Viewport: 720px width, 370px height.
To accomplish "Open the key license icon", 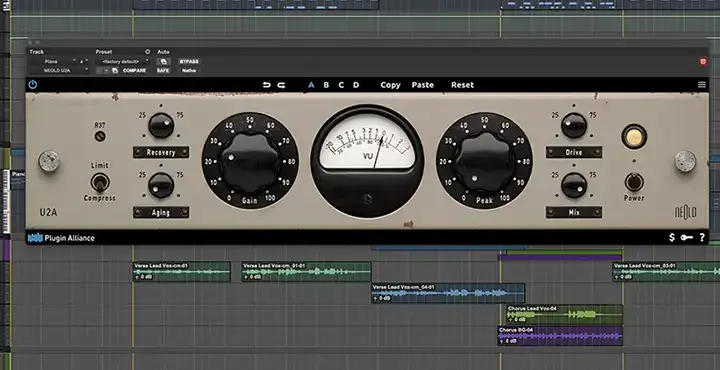I will click(687, 237).
